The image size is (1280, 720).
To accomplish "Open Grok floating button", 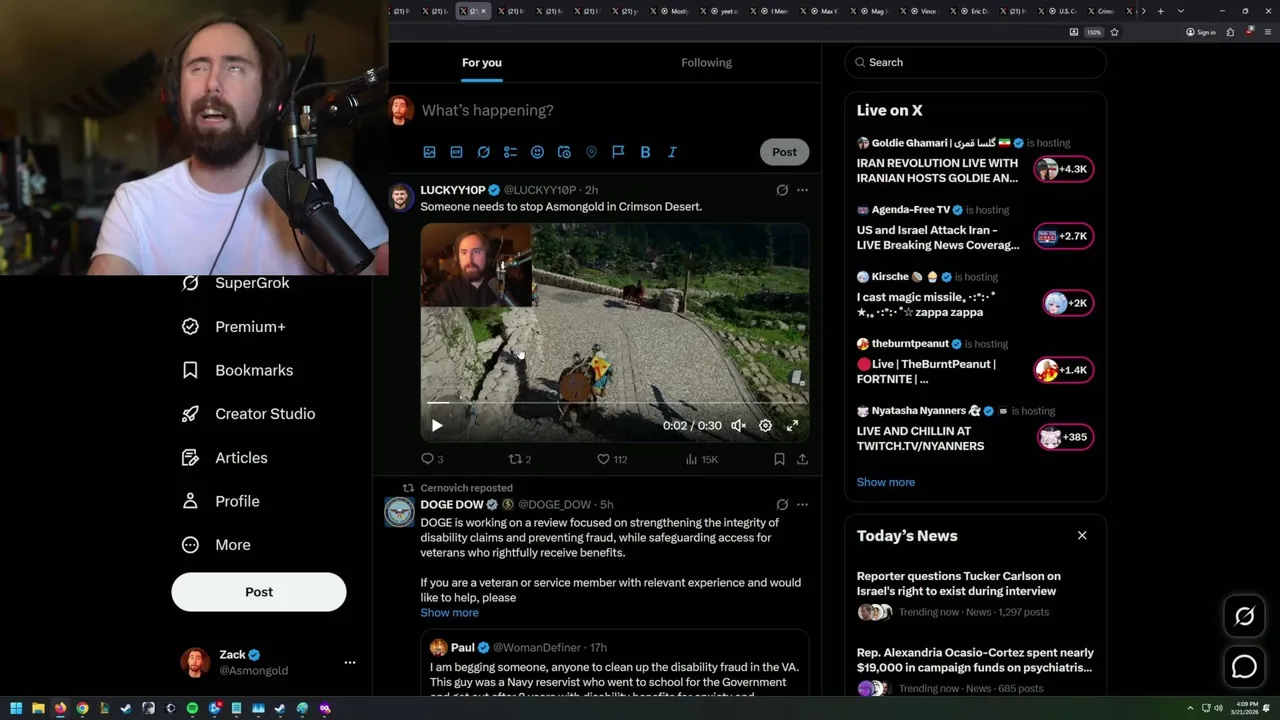I will (x=1244, y=616).
